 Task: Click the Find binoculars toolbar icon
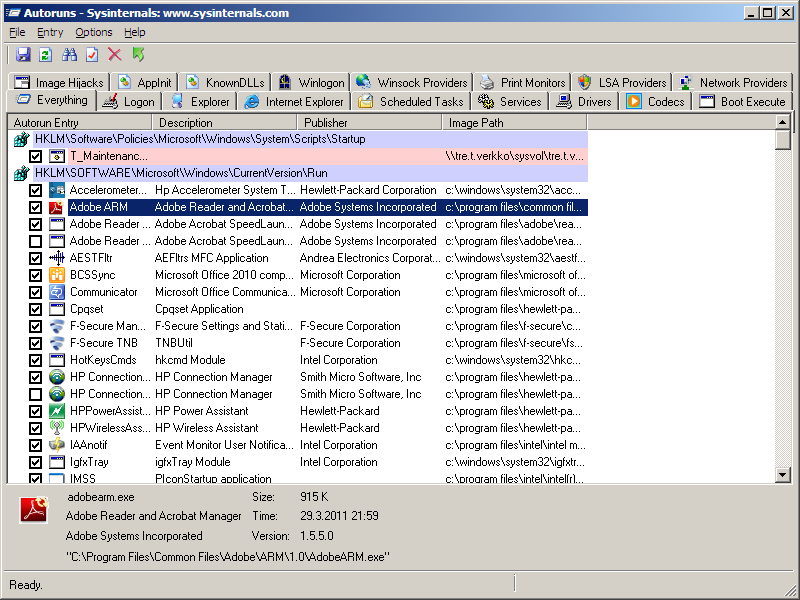pos(69,55)
